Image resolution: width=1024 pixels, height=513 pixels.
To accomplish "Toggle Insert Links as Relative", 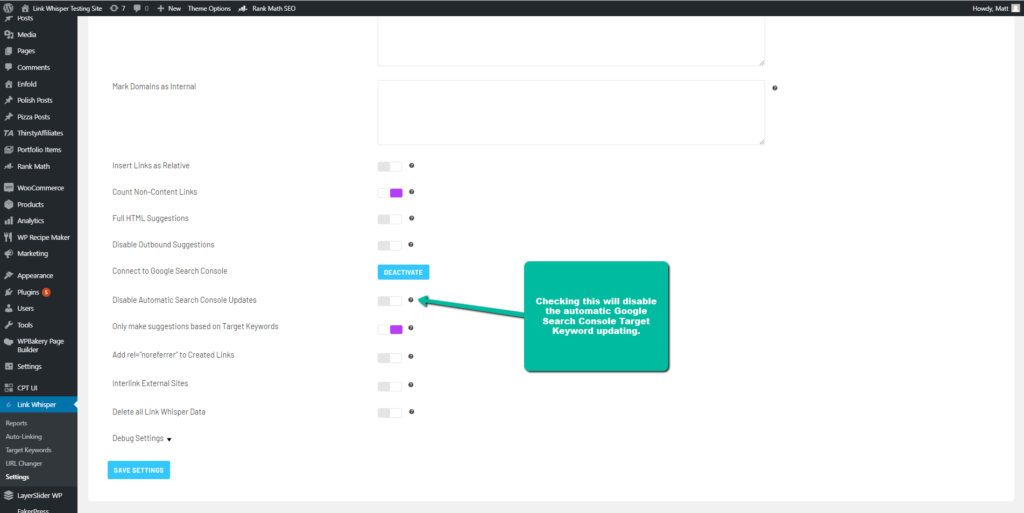I will click(390, 166).
